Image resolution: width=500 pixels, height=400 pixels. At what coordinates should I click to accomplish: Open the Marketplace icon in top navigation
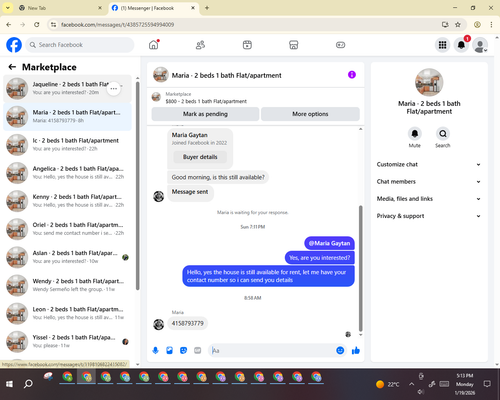tap(294, 45)
